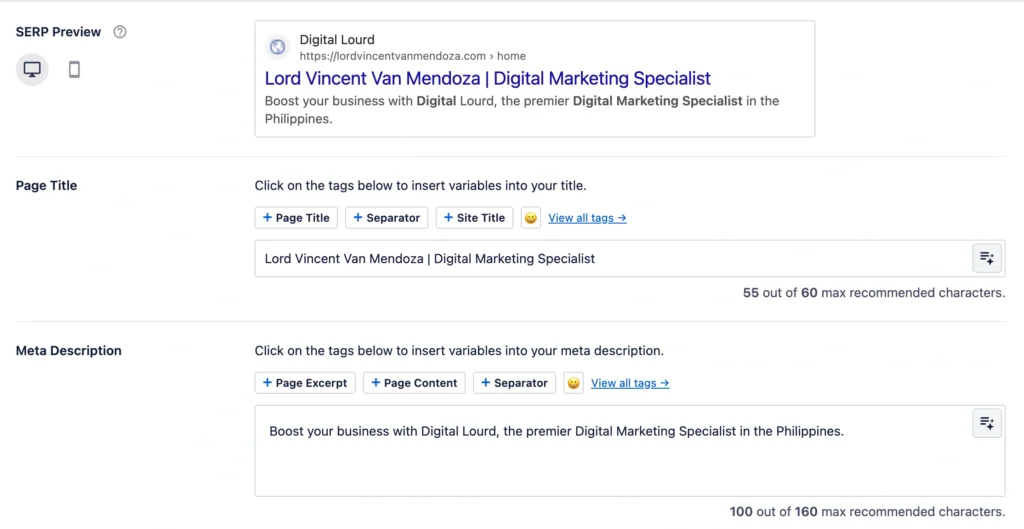This screenshot has height=529, width=1024.
Task: Generate AI description using Meta Description icon
Action: tap(987, 423)
